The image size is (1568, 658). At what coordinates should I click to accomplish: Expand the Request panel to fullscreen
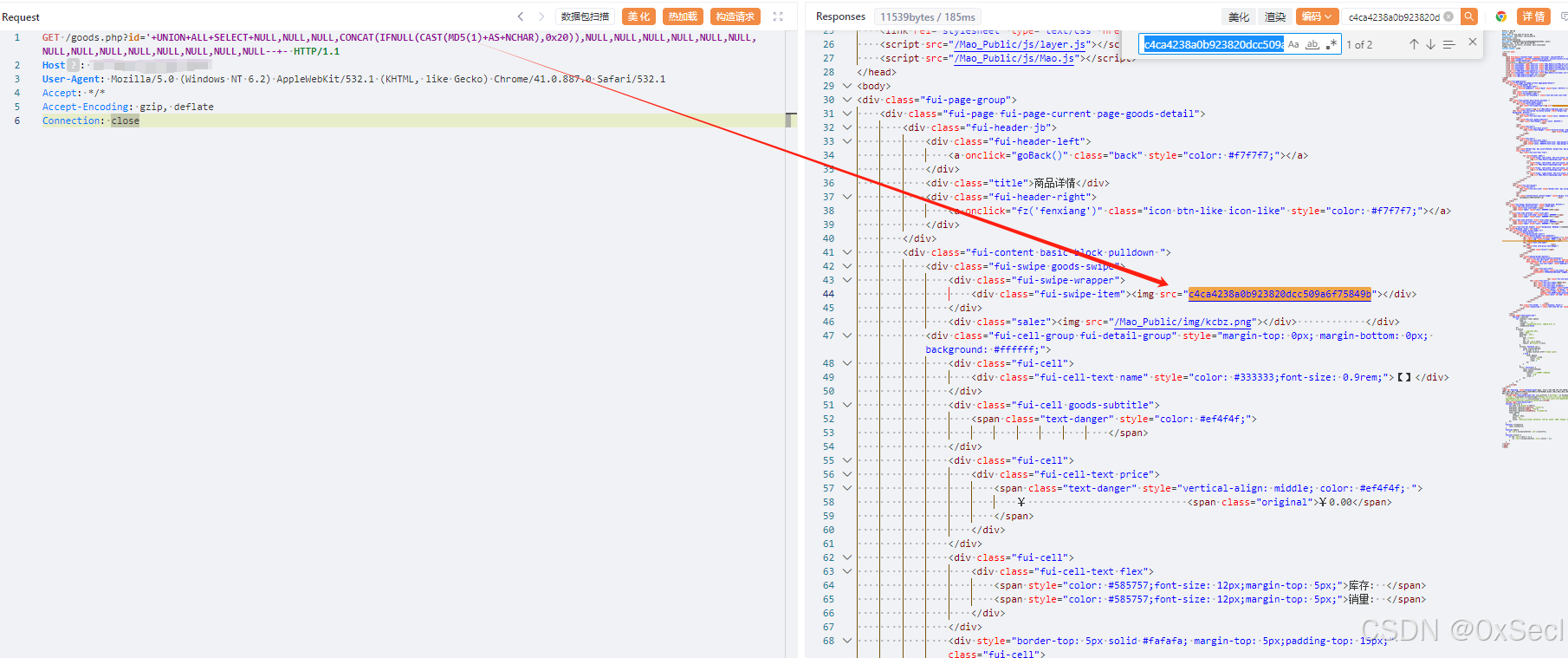(778, 16)
